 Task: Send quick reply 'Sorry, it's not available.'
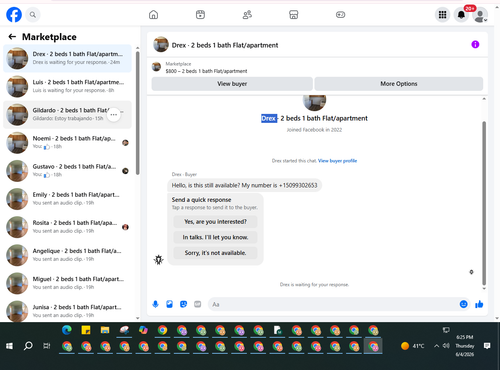coord(215,253)
